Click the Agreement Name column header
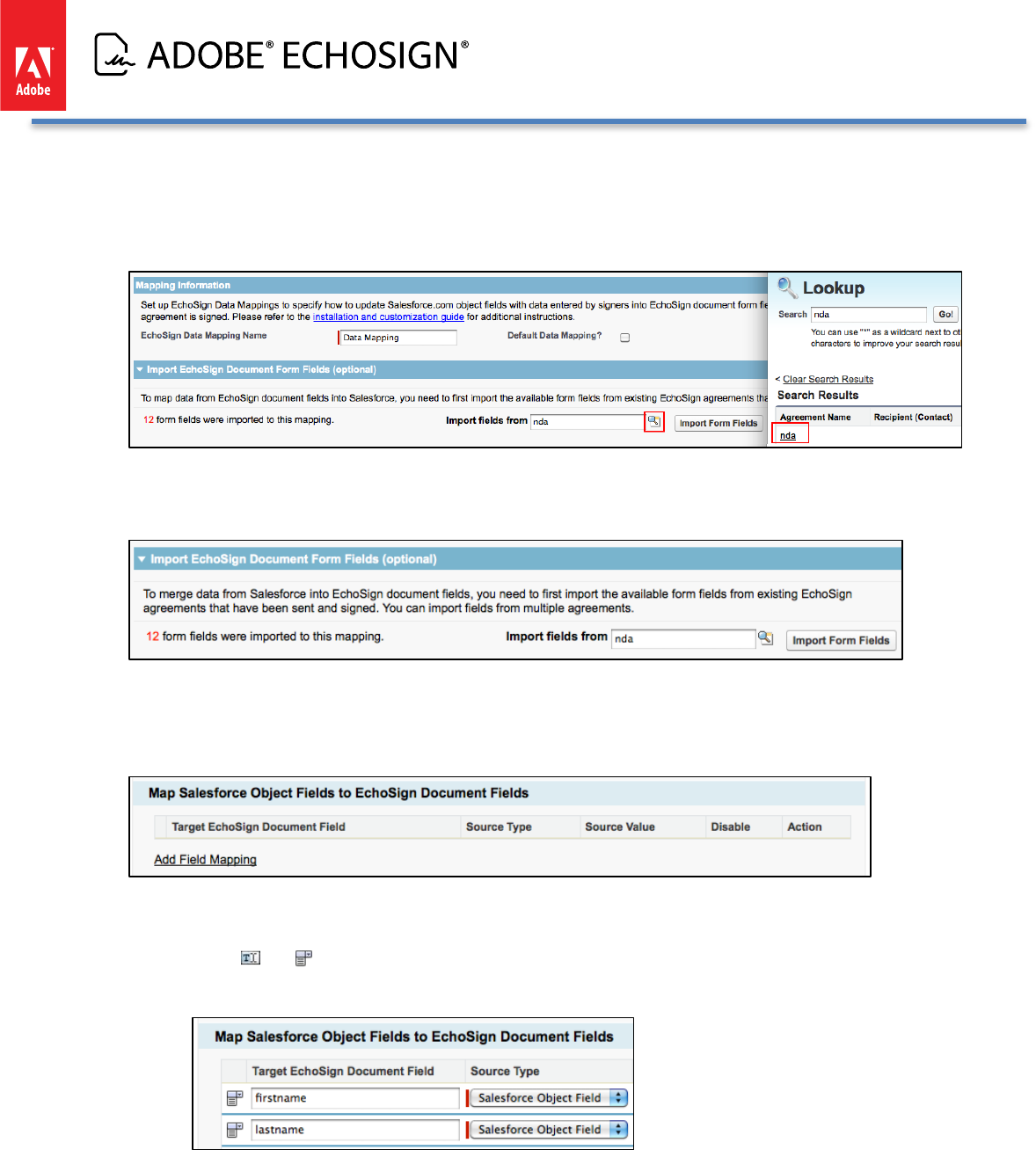Image resolution: width=1036 pixels, height=1150 pixels. [815, 418]
